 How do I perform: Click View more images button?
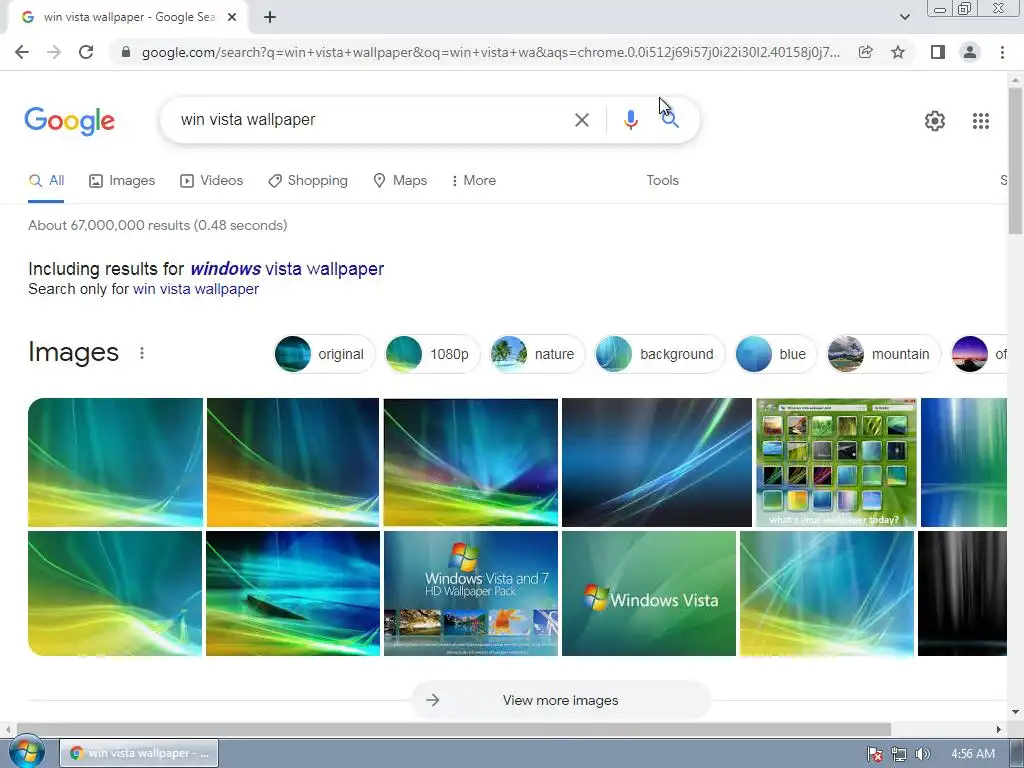coord(560,701)
